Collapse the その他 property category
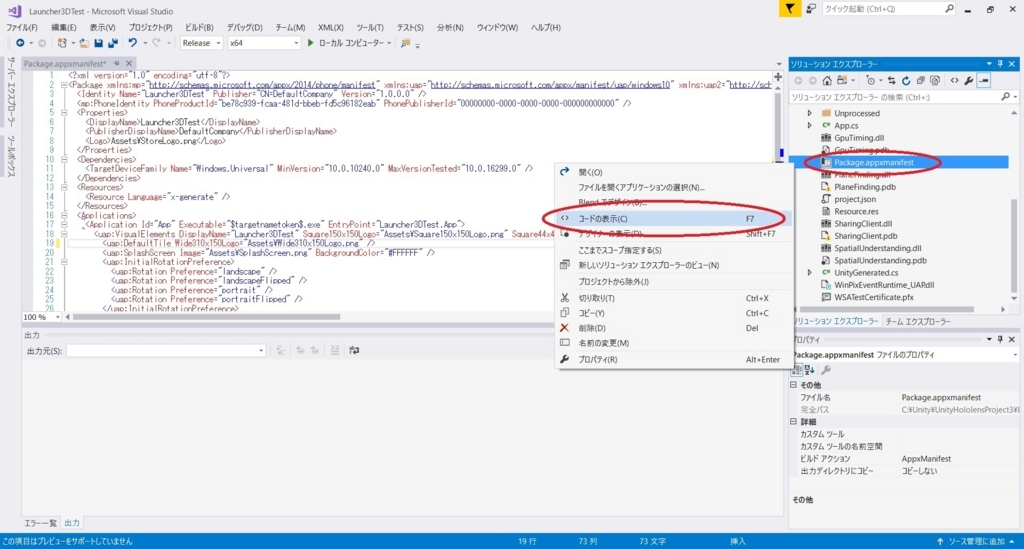1024x549 pixels. coord(794,385)
